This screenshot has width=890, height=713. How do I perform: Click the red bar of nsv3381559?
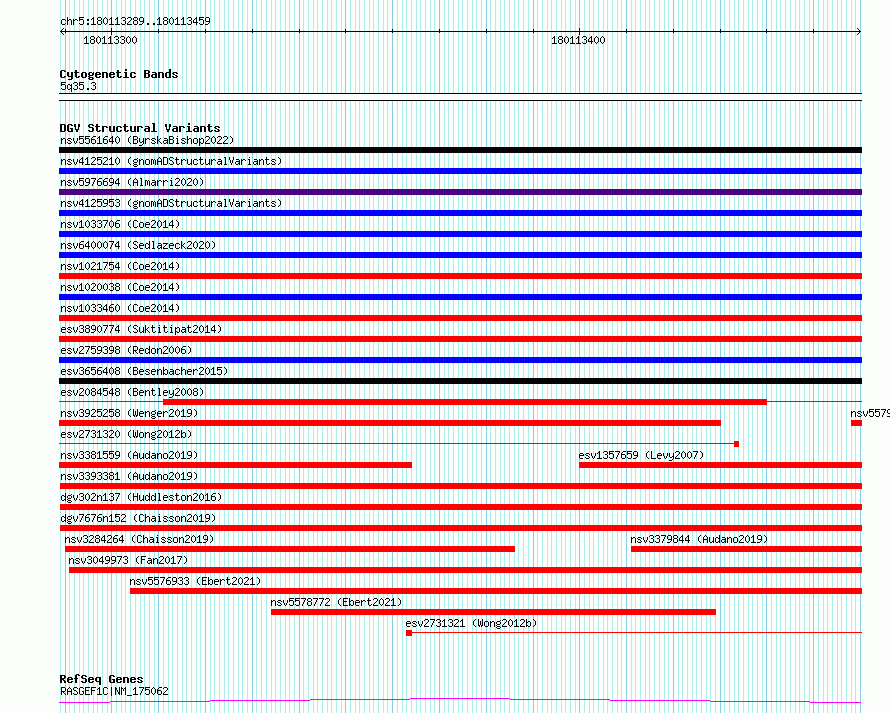pos(236,465)
